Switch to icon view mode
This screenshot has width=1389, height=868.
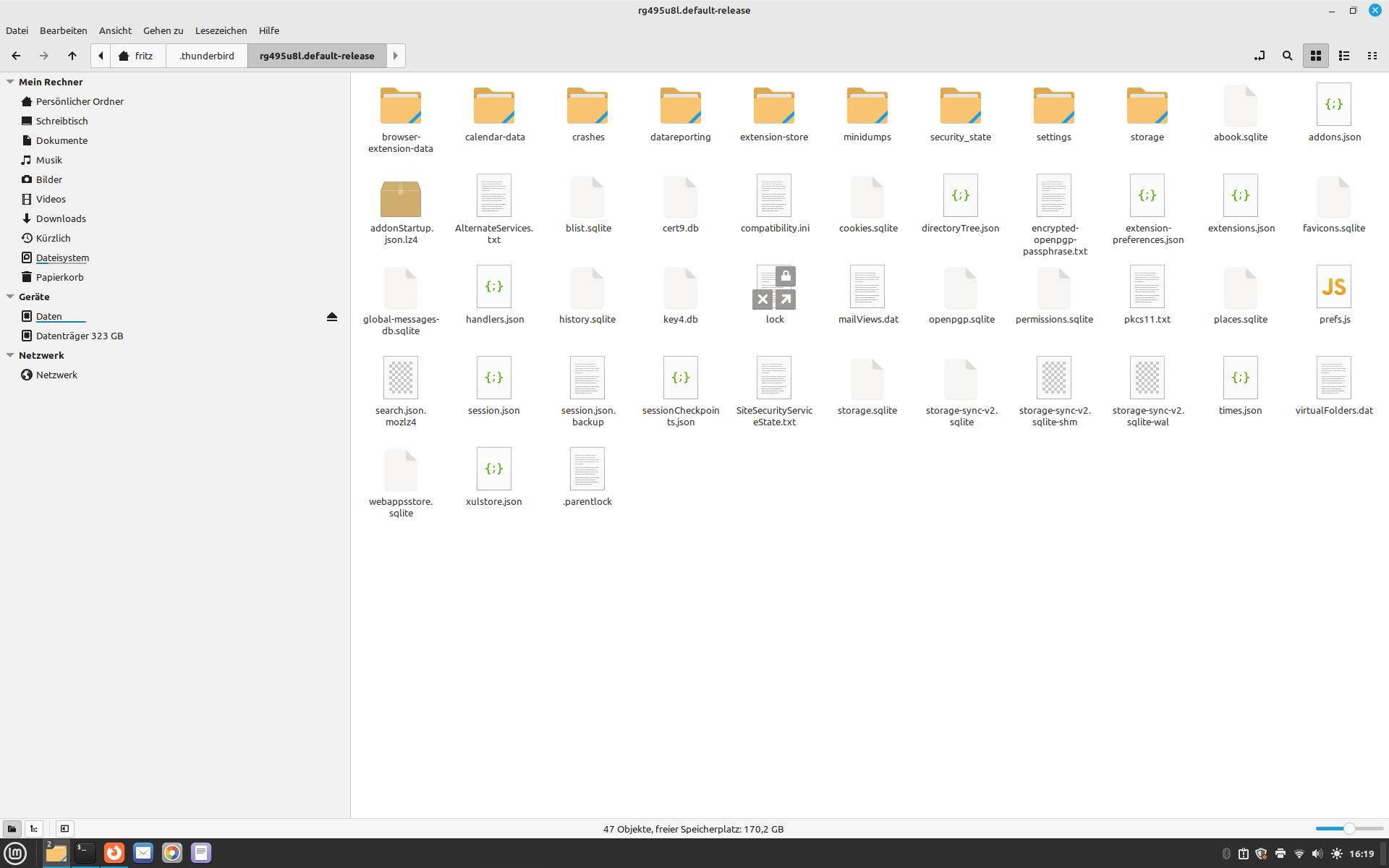pyautogui.click(x=1315, y=56)
